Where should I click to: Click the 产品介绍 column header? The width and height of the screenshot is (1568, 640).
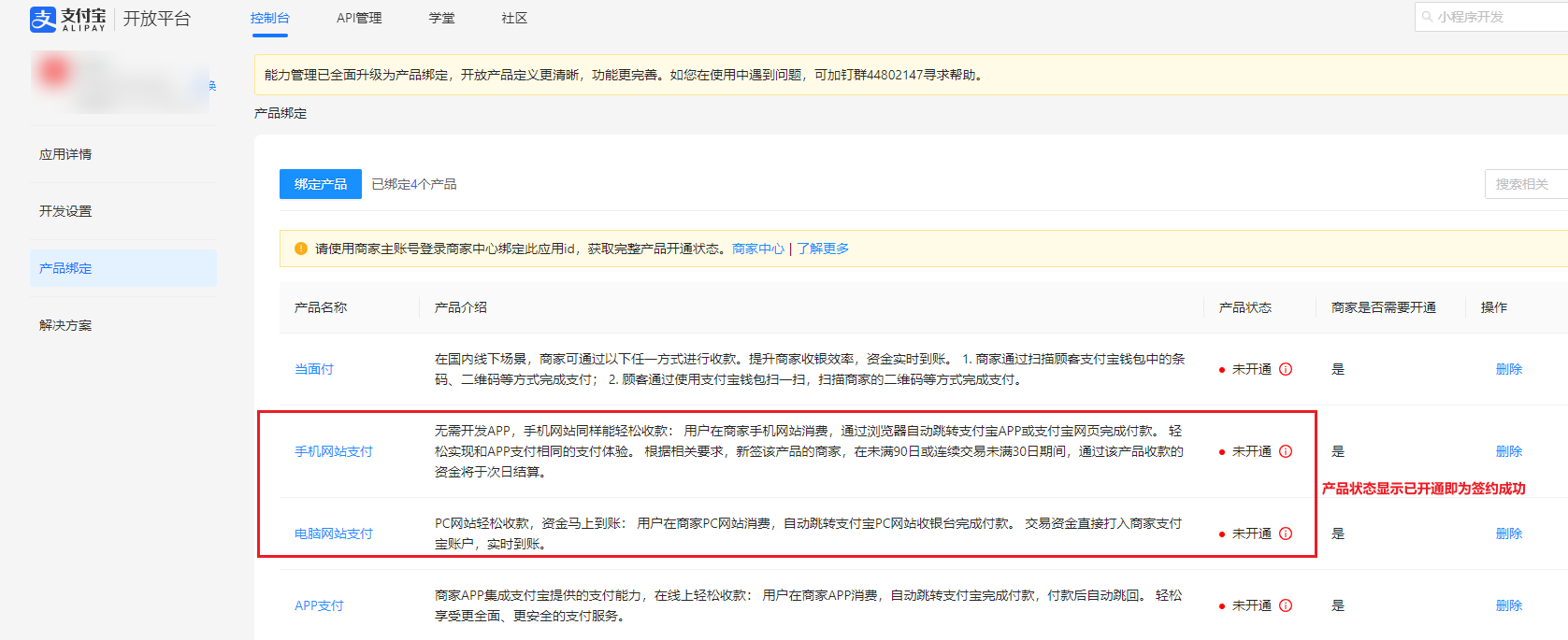click(461, 307)
